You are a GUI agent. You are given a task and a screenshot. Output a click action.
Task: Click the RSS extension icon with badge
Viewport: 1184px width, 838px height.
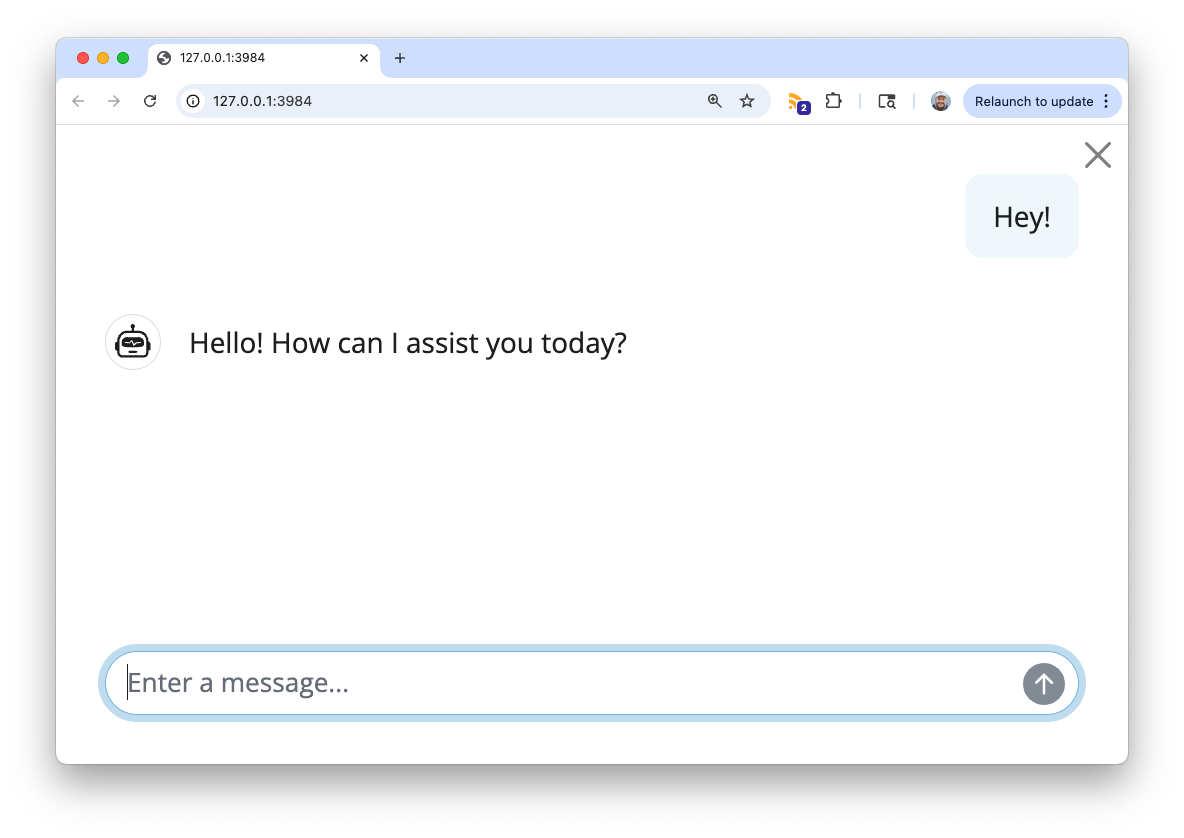(797, 101)
